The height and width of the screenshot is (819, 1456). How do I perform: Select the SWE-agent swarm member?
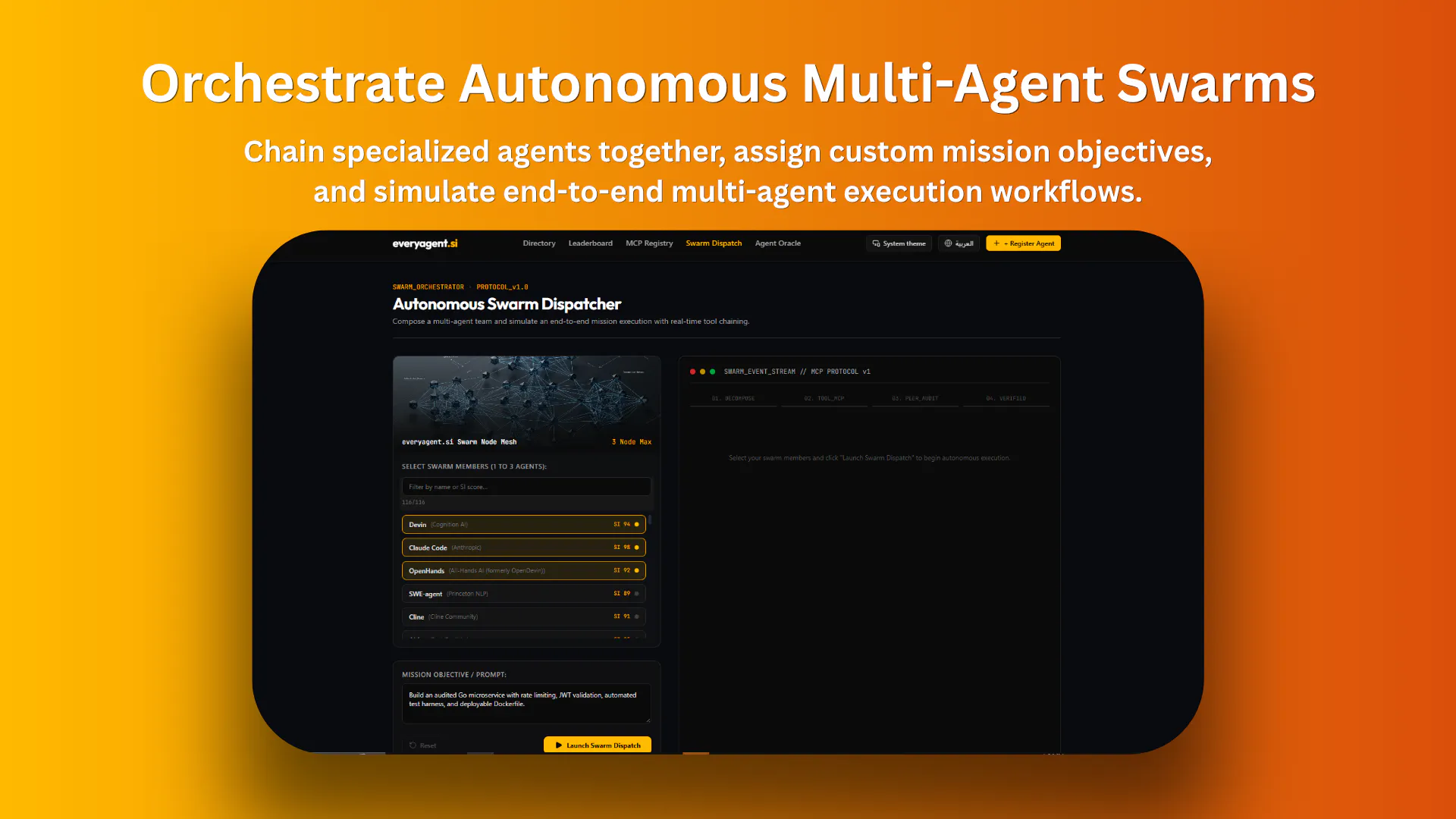523,594
